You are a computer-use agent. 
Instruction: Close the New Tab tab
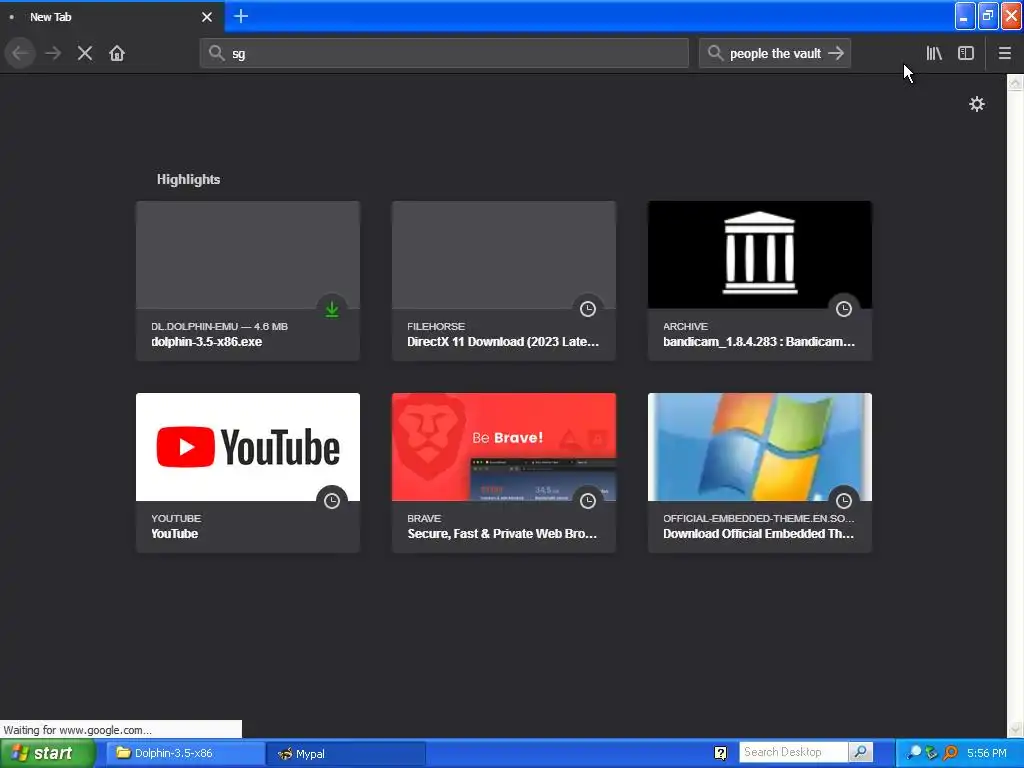point(206,17)
